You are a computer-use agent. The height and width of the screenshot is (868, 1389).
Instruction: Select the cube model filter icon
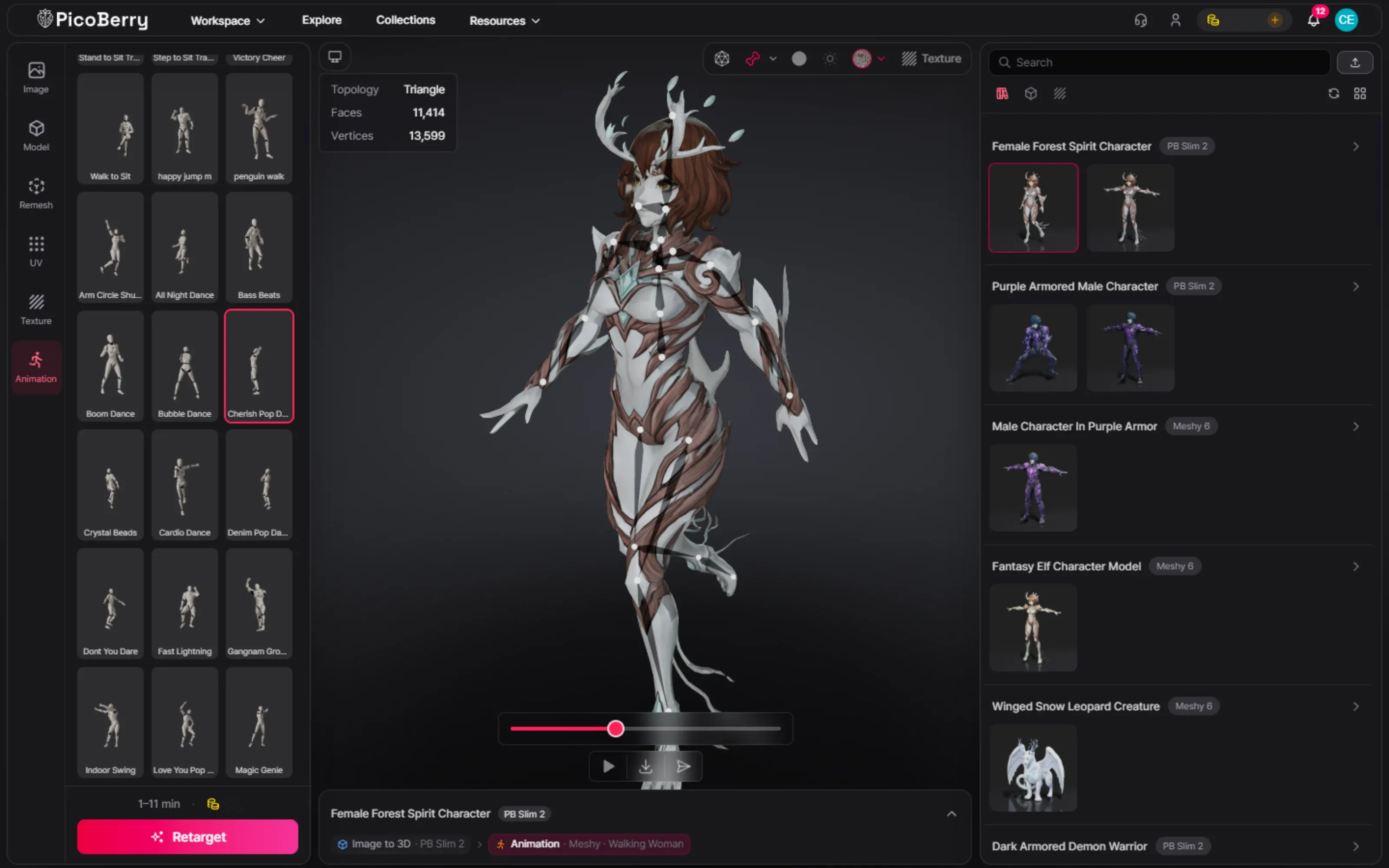coord(1031,94)
